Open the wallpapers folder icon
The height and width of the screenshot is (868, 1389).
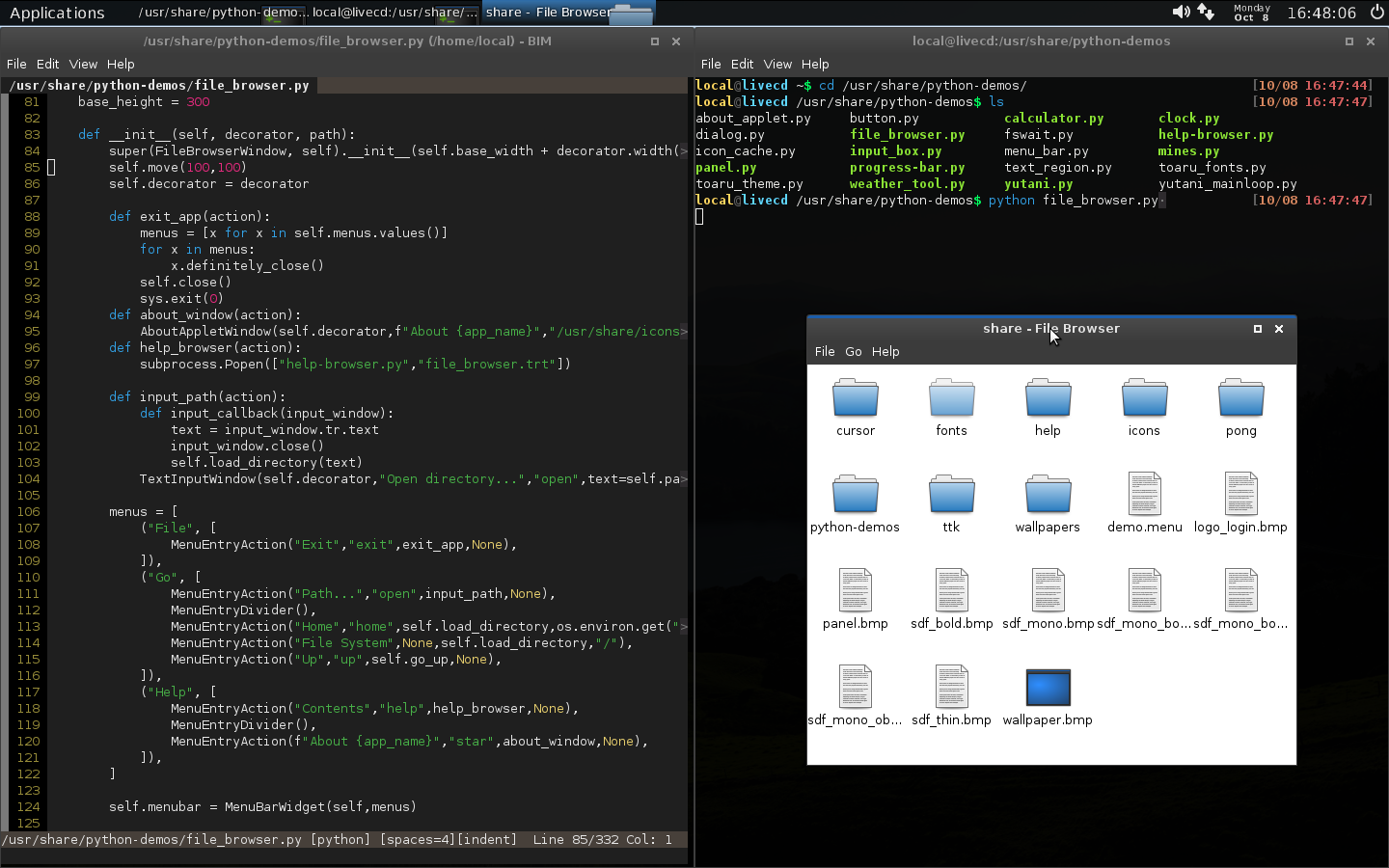pos(1048,494)
